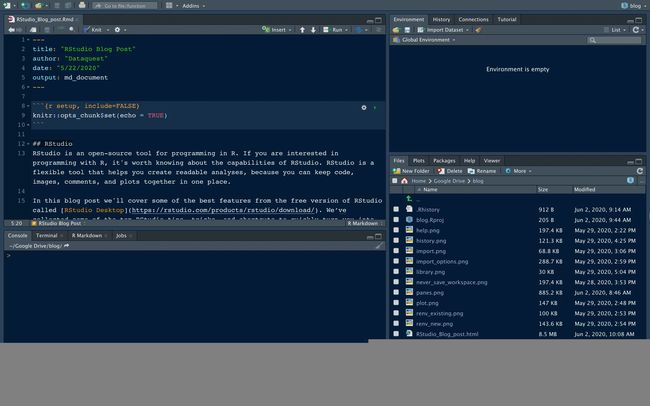Check the select-all checkbox in Files path bar

point(395,181)
